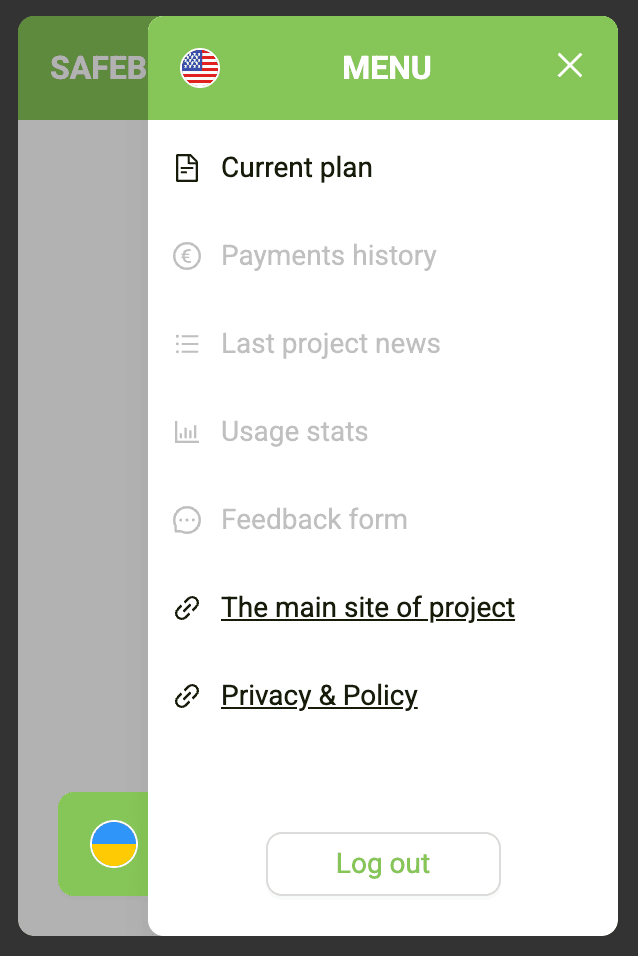
Task: Click the document icon beside Current plan
Action: [x=187, y=167]
